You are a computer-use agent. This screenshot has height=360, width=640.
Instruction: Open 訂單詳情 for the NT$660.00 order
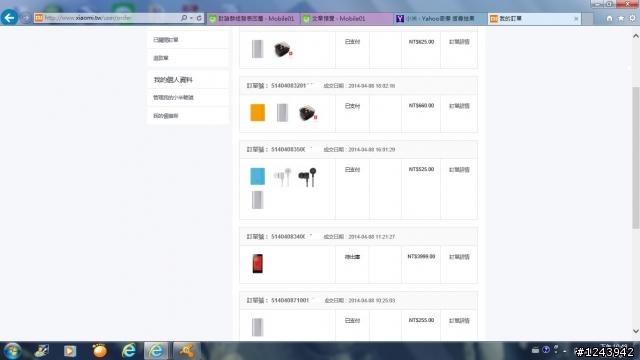pyautogui.click(x=459, y=106)
